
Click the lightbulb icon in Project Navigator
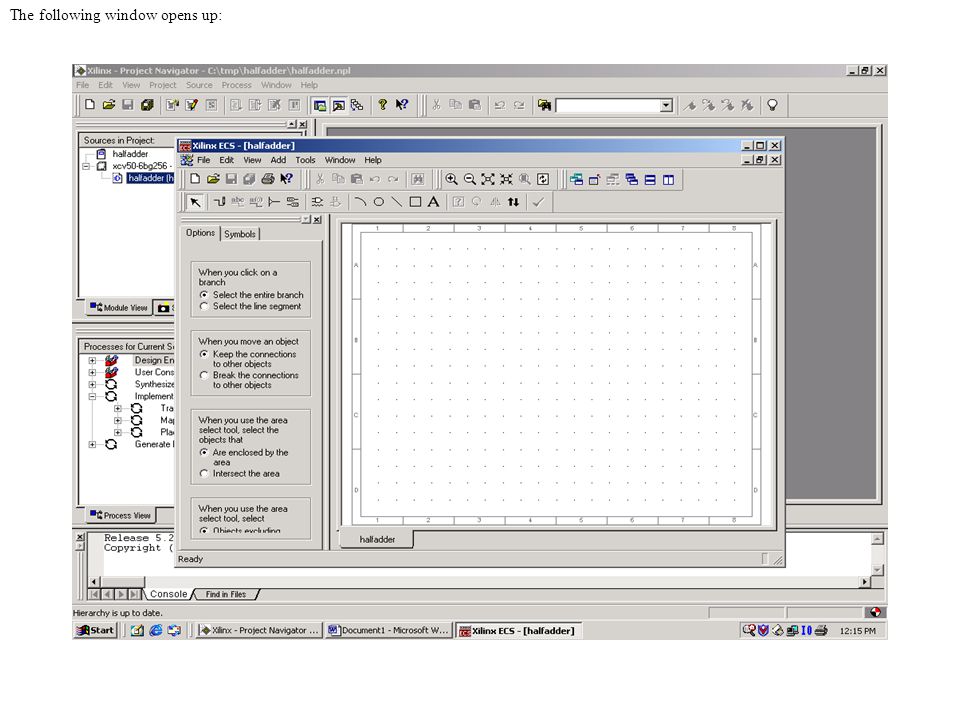click(x=772, y=105)
